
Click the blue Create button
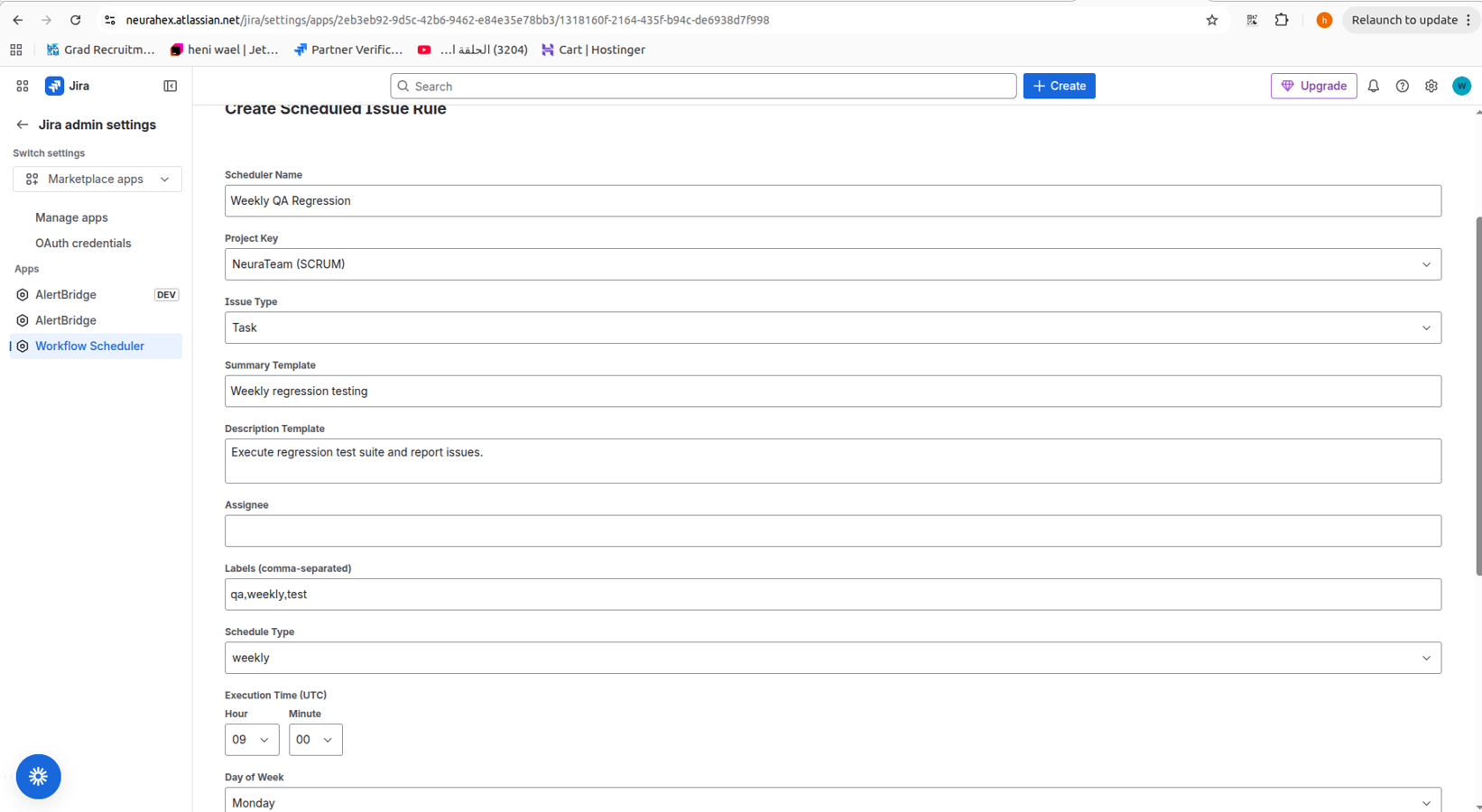(x=1059, y=86)
